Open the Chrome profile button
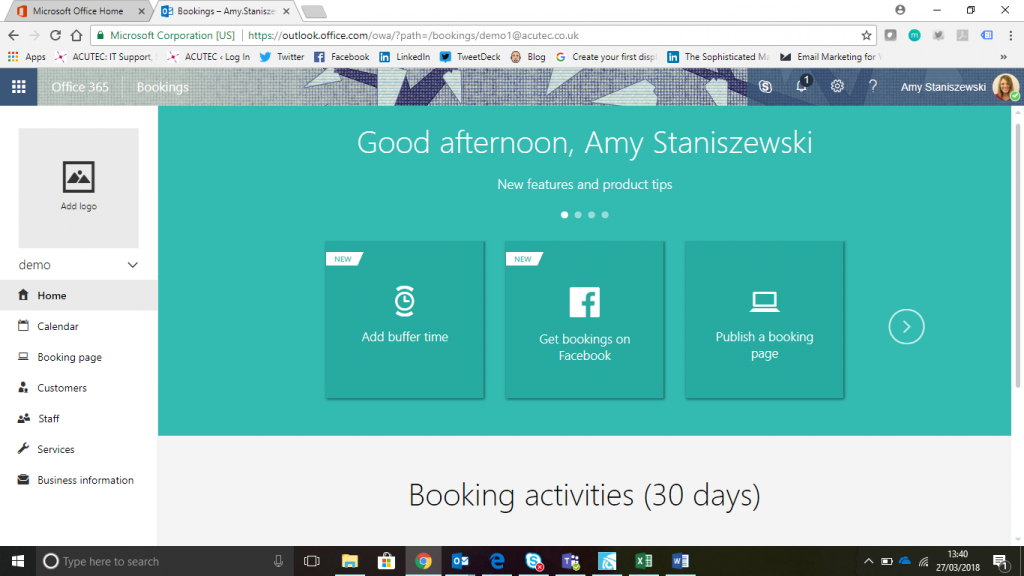The width and height of the screenshot is (1024, 576). (900, 10)
